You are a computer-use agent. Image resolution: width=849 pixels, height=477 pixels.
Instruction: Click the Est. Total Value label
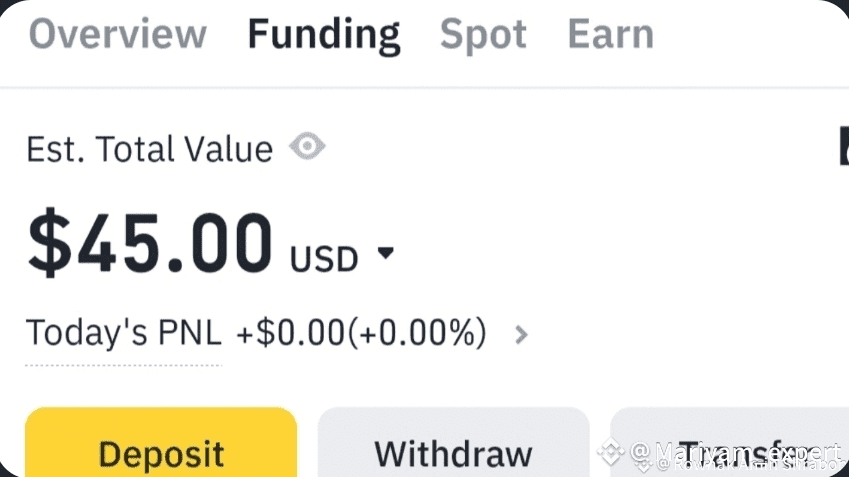149,149
